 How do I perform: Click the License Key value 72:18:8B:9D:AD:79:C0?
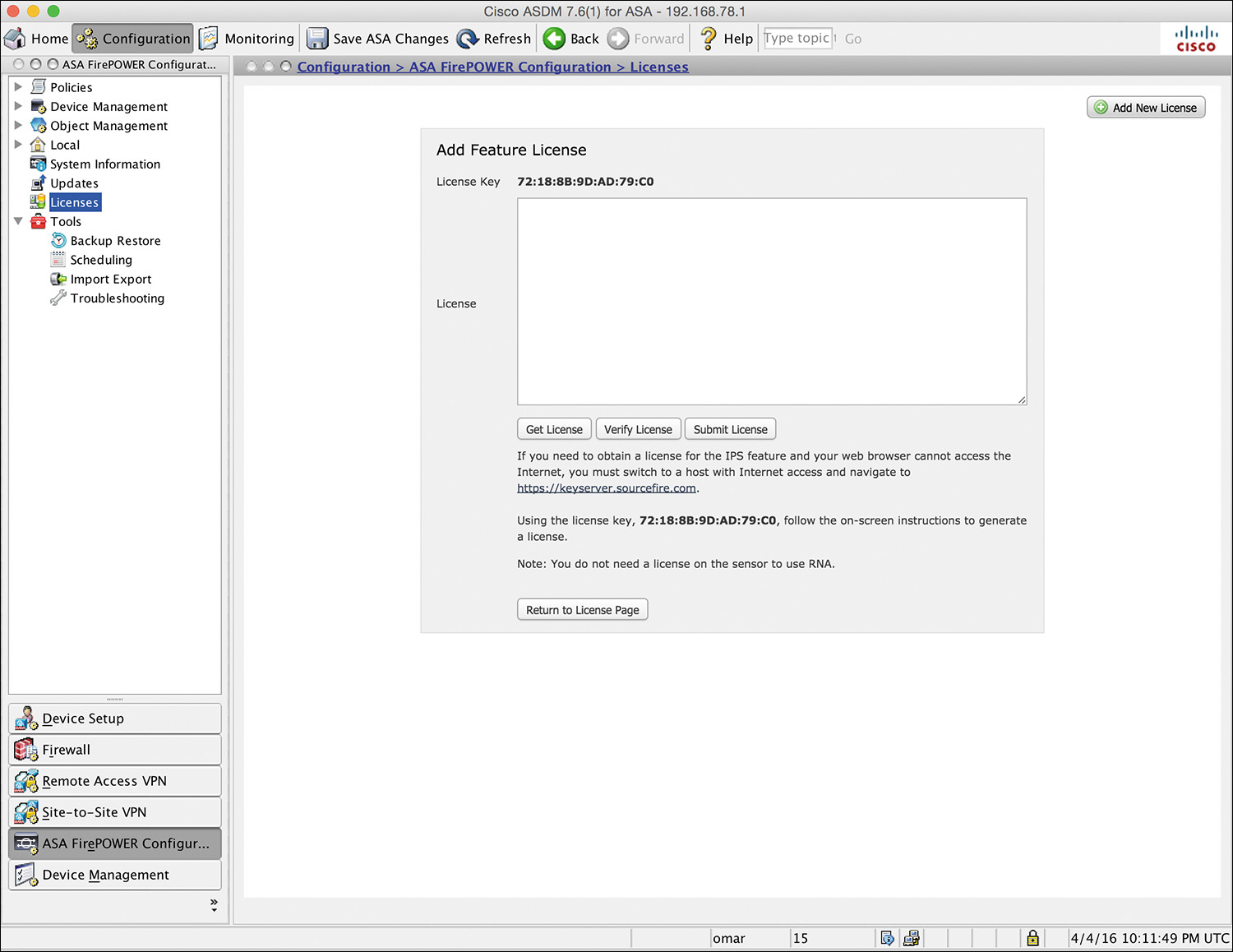tap(585, 182)
